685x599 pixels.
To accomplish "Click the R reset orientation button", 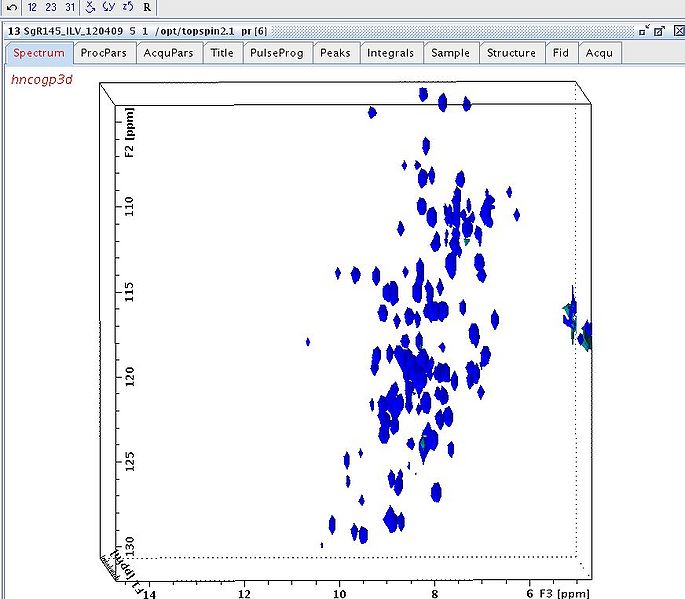I will (147, 7).
